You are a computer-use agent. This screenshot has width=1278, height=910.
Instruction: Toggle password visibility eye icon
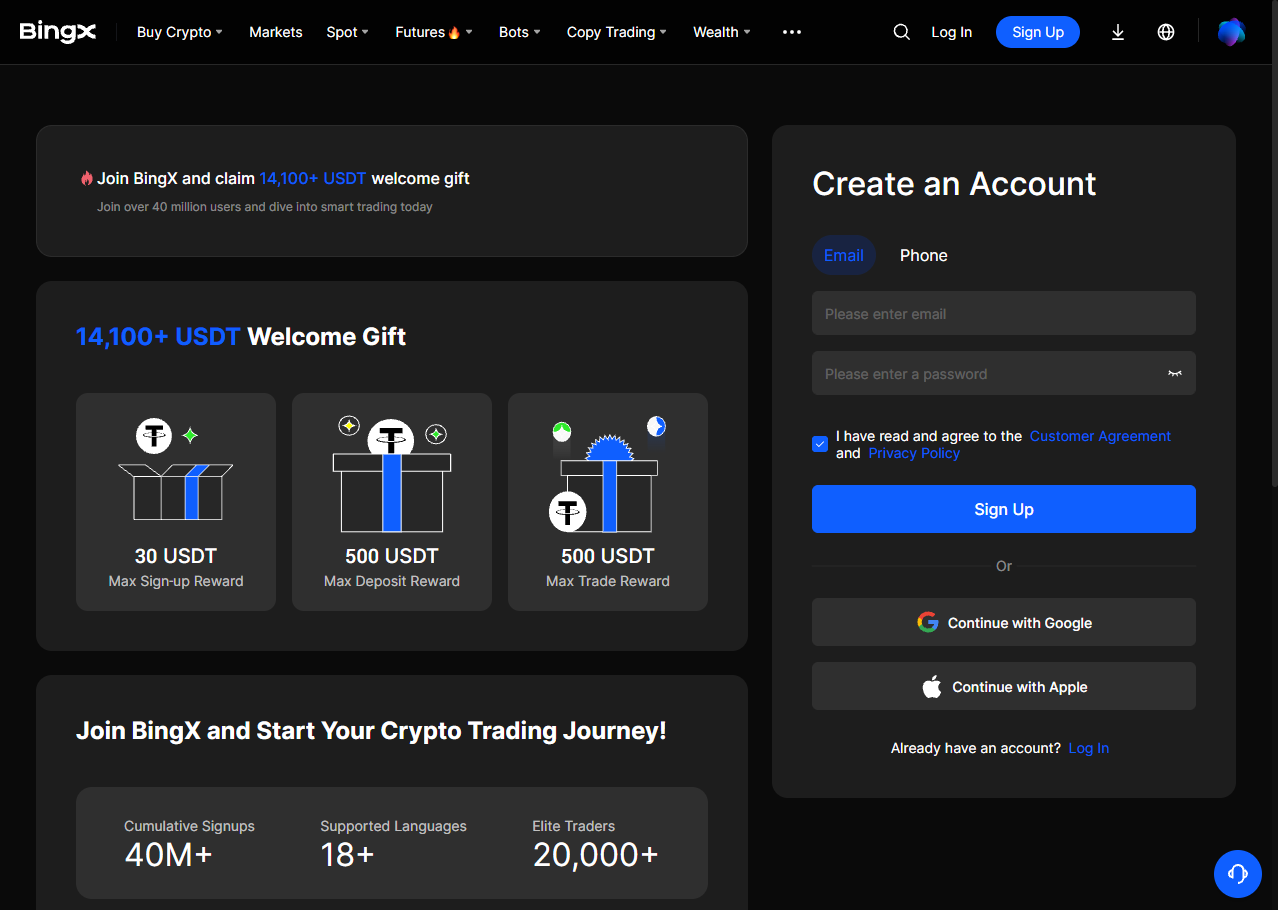tap(1174, 373)
